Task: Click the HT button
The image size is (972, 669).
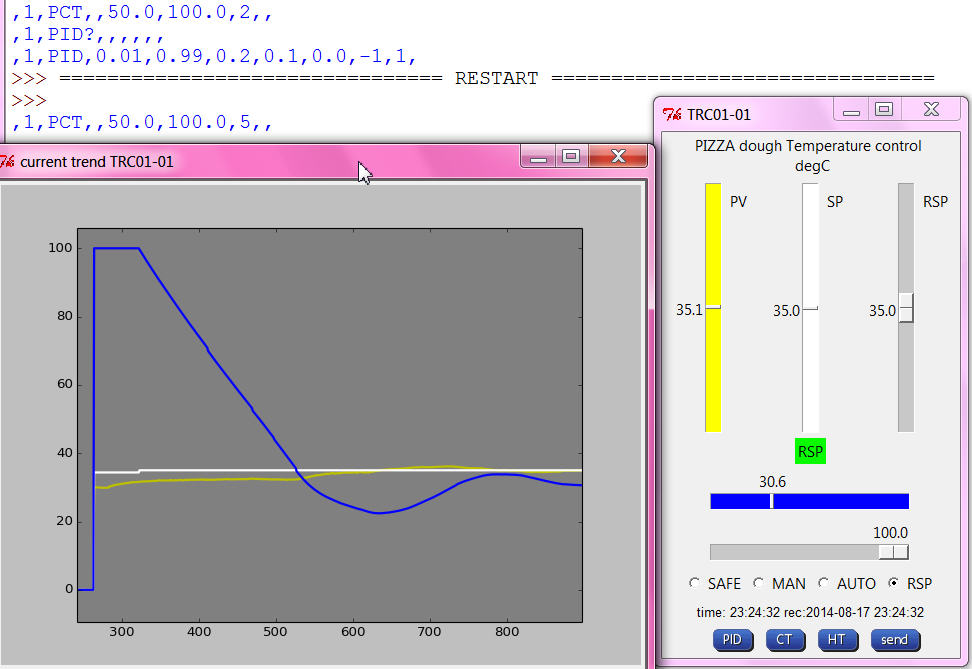Action: pos(837,639)
